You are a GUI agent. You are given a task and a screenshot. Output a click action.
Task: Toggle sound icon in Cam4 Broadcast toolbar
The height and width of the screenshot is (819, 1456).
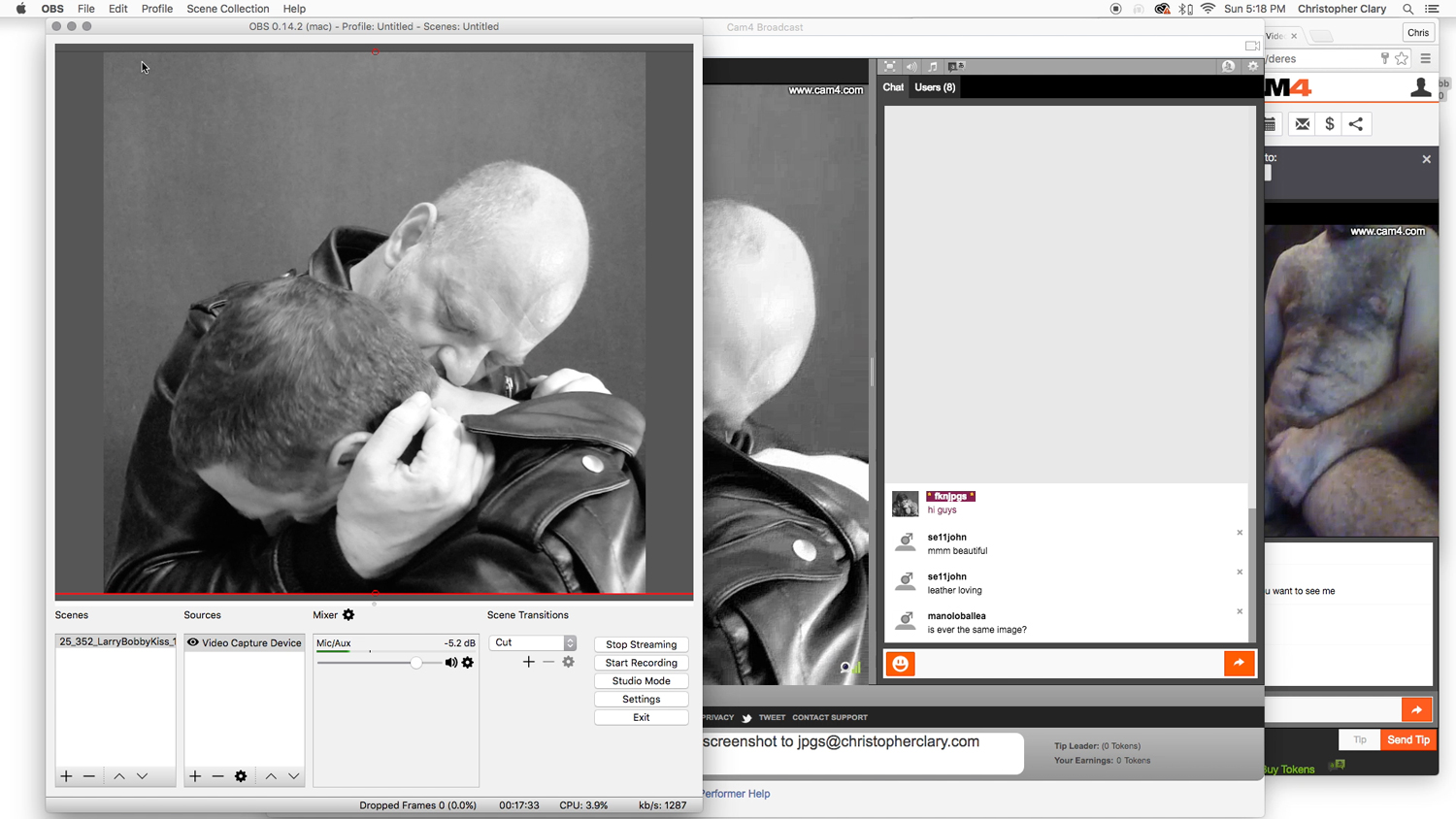click(x=911, y=66)
